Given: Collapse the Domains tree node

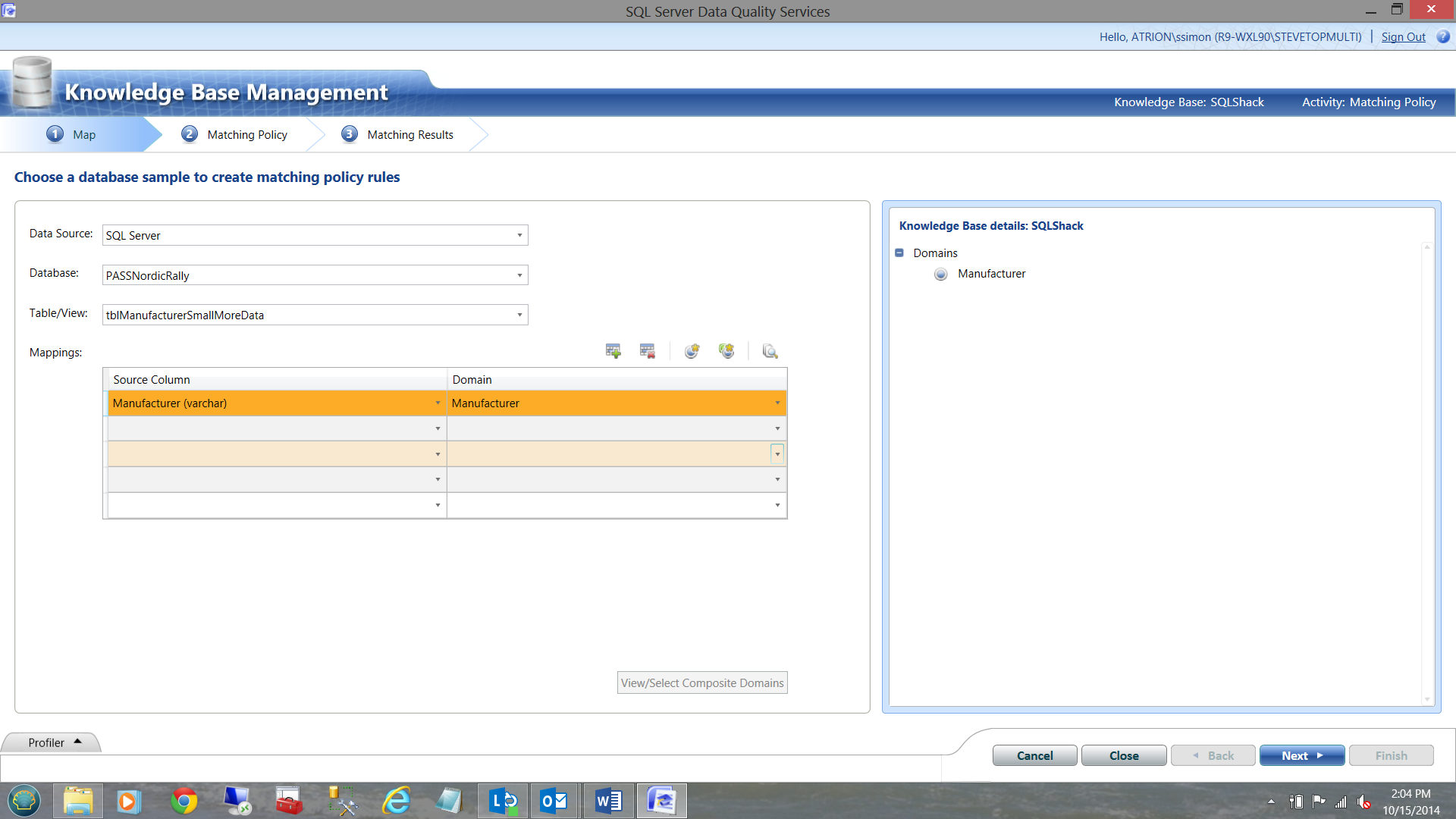Looking at the screenshot, I should (x=899, y=253).
